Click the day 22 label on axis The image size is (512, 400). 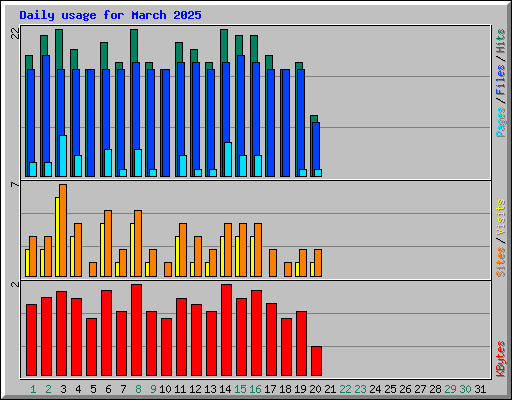tap(345, 389)
